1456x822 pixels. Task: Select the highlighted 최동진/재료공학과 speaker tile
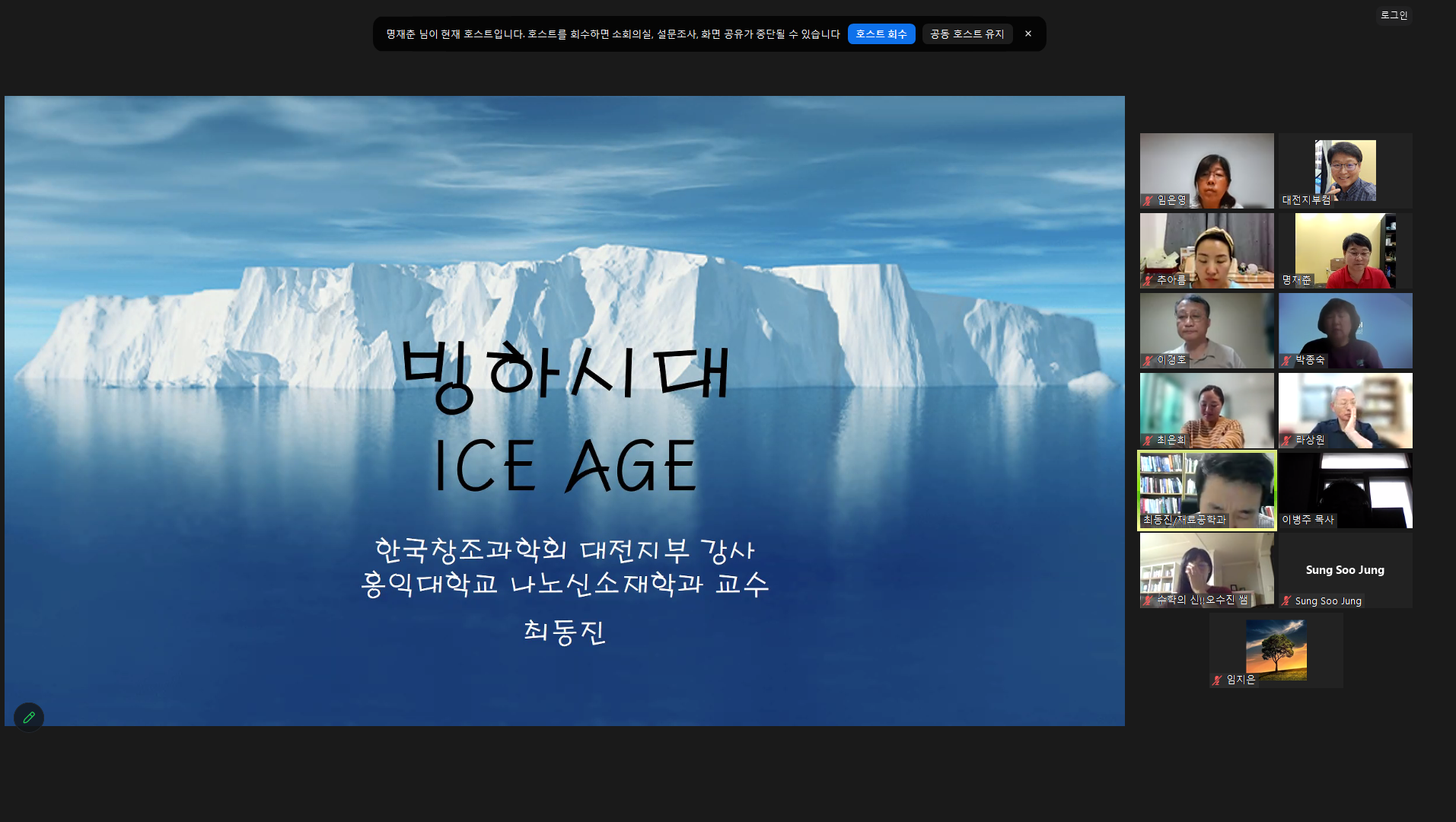pos(1207,490)
